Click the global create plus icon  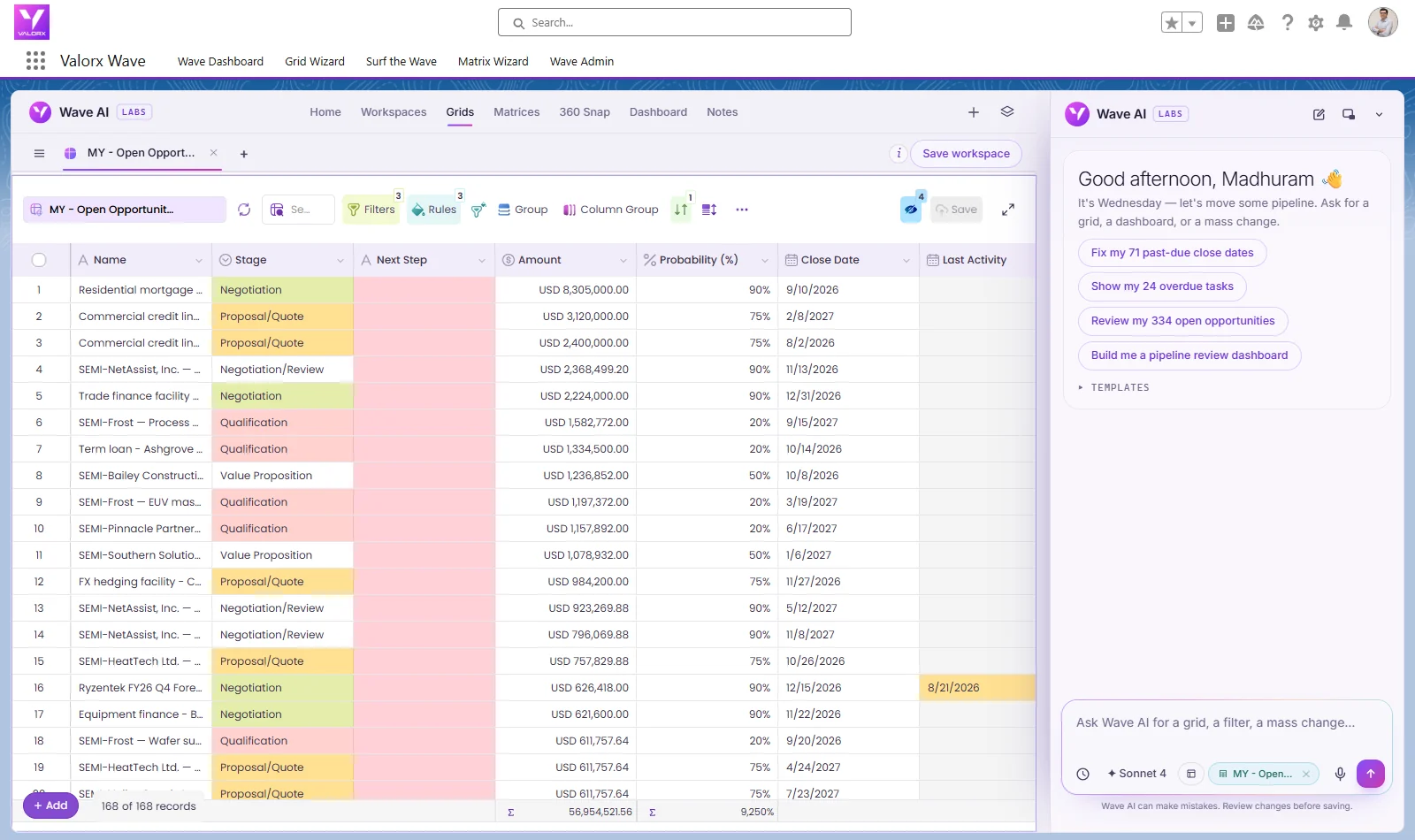click(1226, 23)
